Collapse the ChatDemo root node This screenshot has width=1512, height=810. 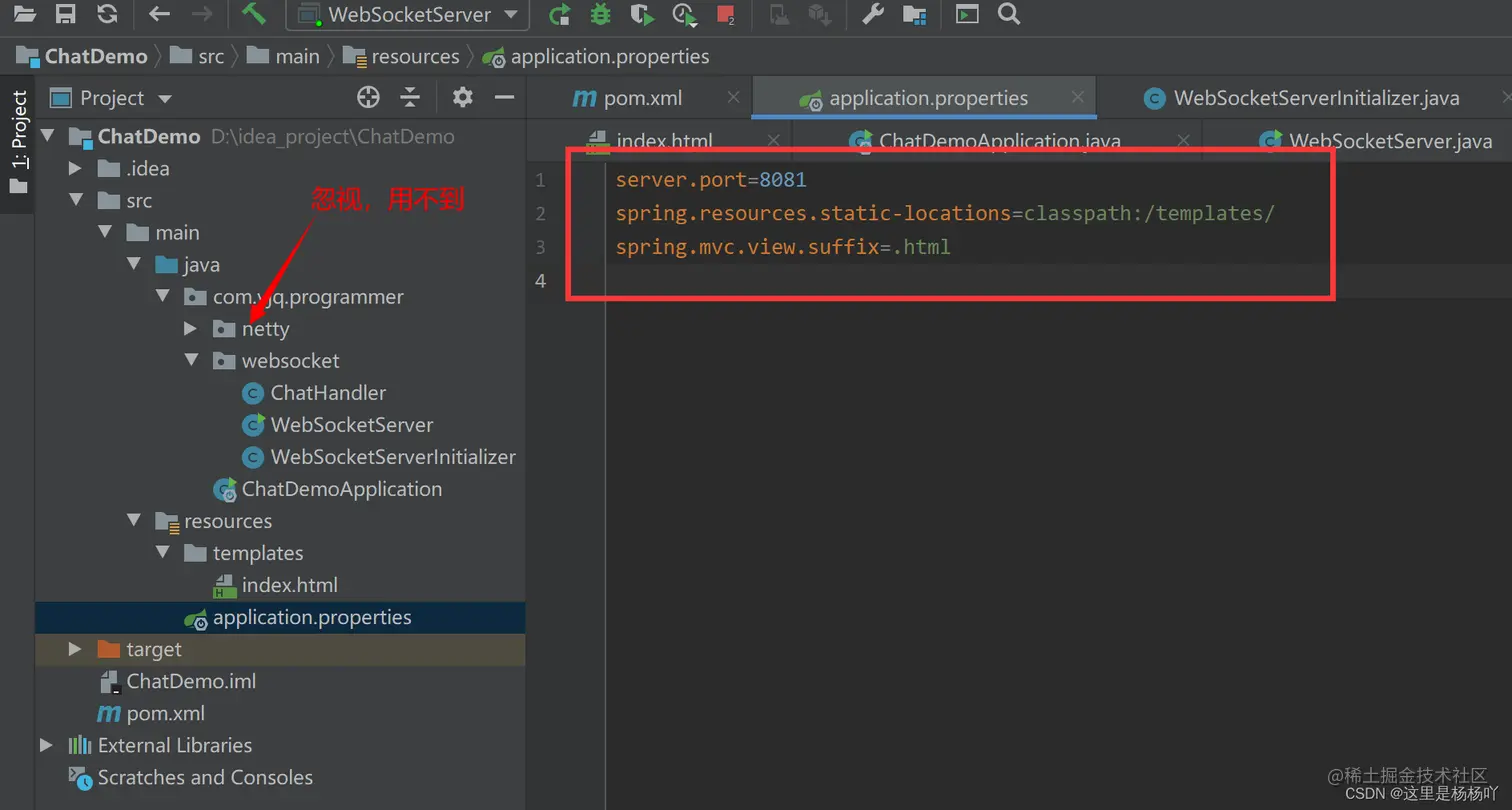click(47, 136)
